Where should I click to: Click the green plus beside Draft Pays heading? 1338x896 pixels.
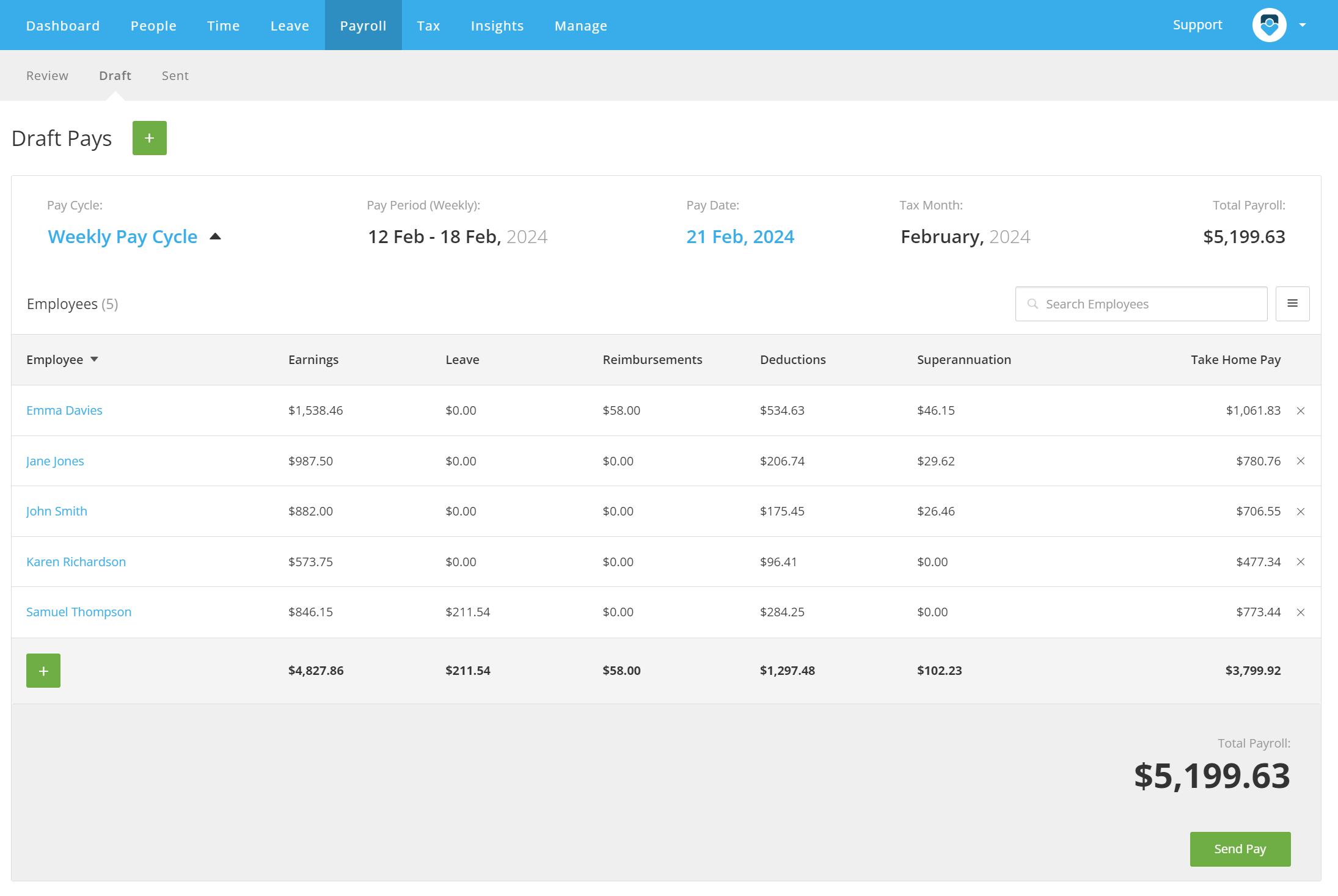[x=149, y=138]
